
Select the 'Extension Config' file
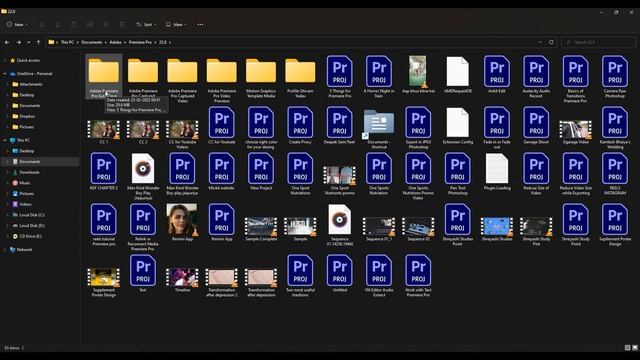coord(458,126)
